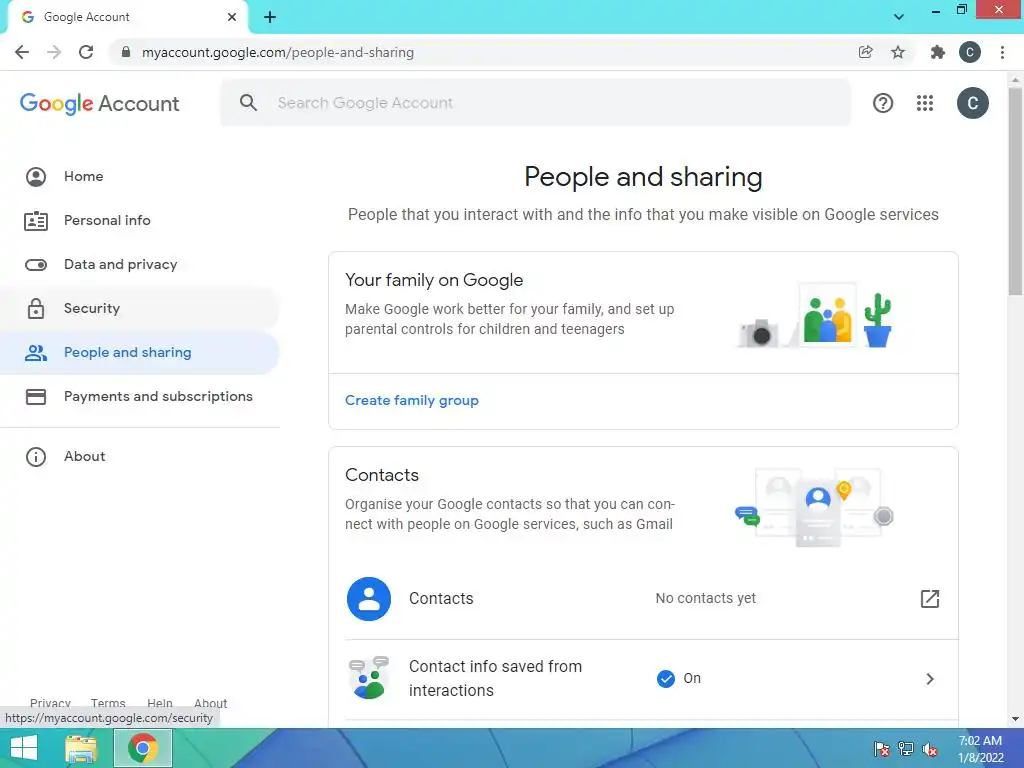Click the scrollbar down arrow

pos(1015,719)
